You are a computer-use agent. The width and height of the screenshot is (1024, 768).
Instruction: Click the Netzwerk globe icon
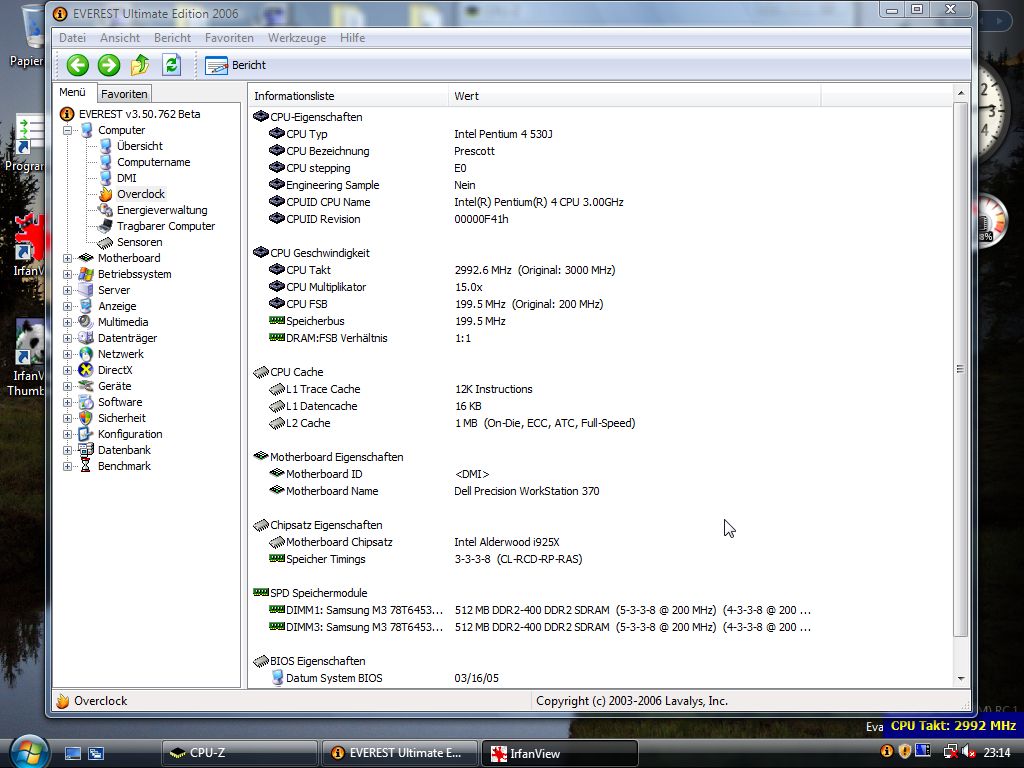point(86,354)
